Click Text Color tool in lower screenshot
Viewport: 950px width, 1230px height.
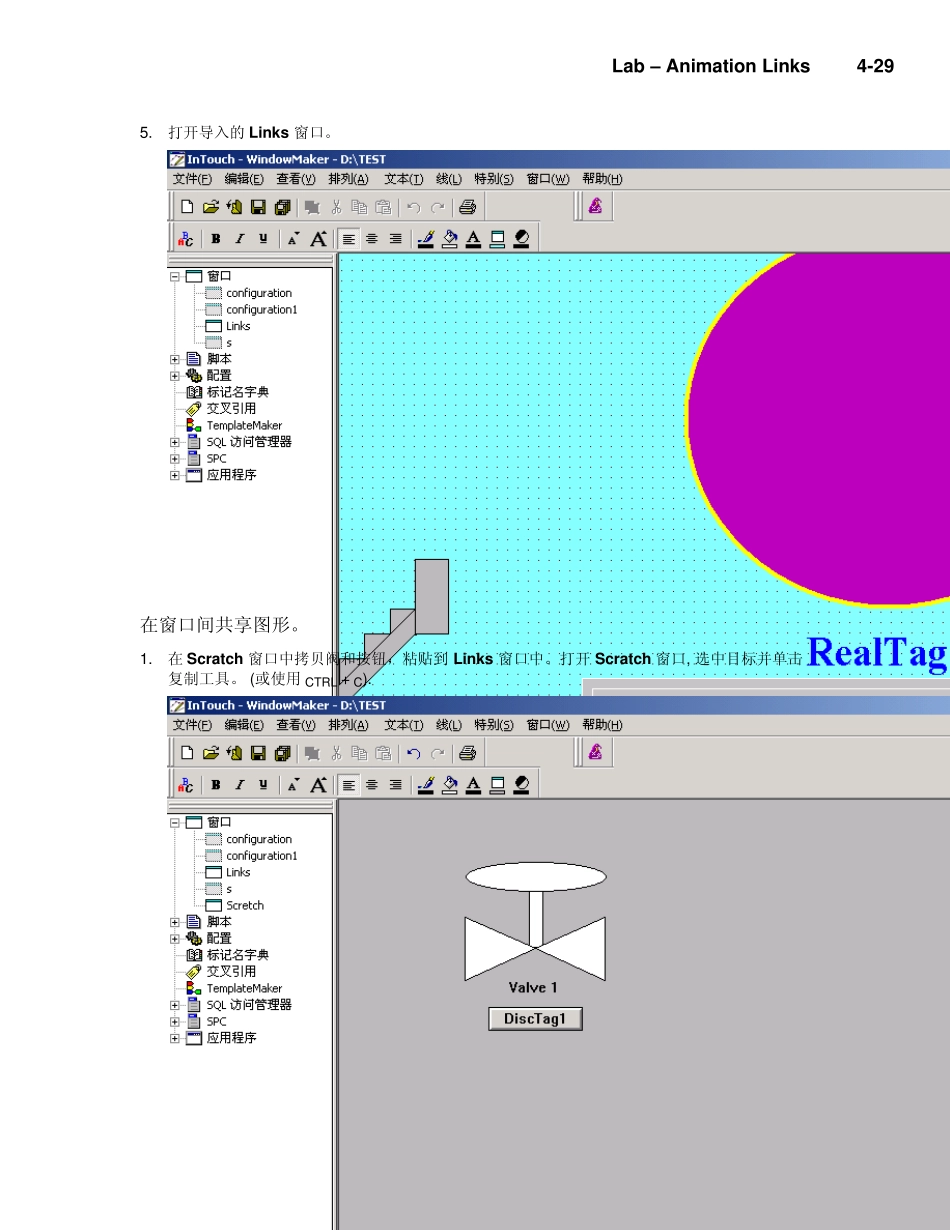click(x=473, y=784)
